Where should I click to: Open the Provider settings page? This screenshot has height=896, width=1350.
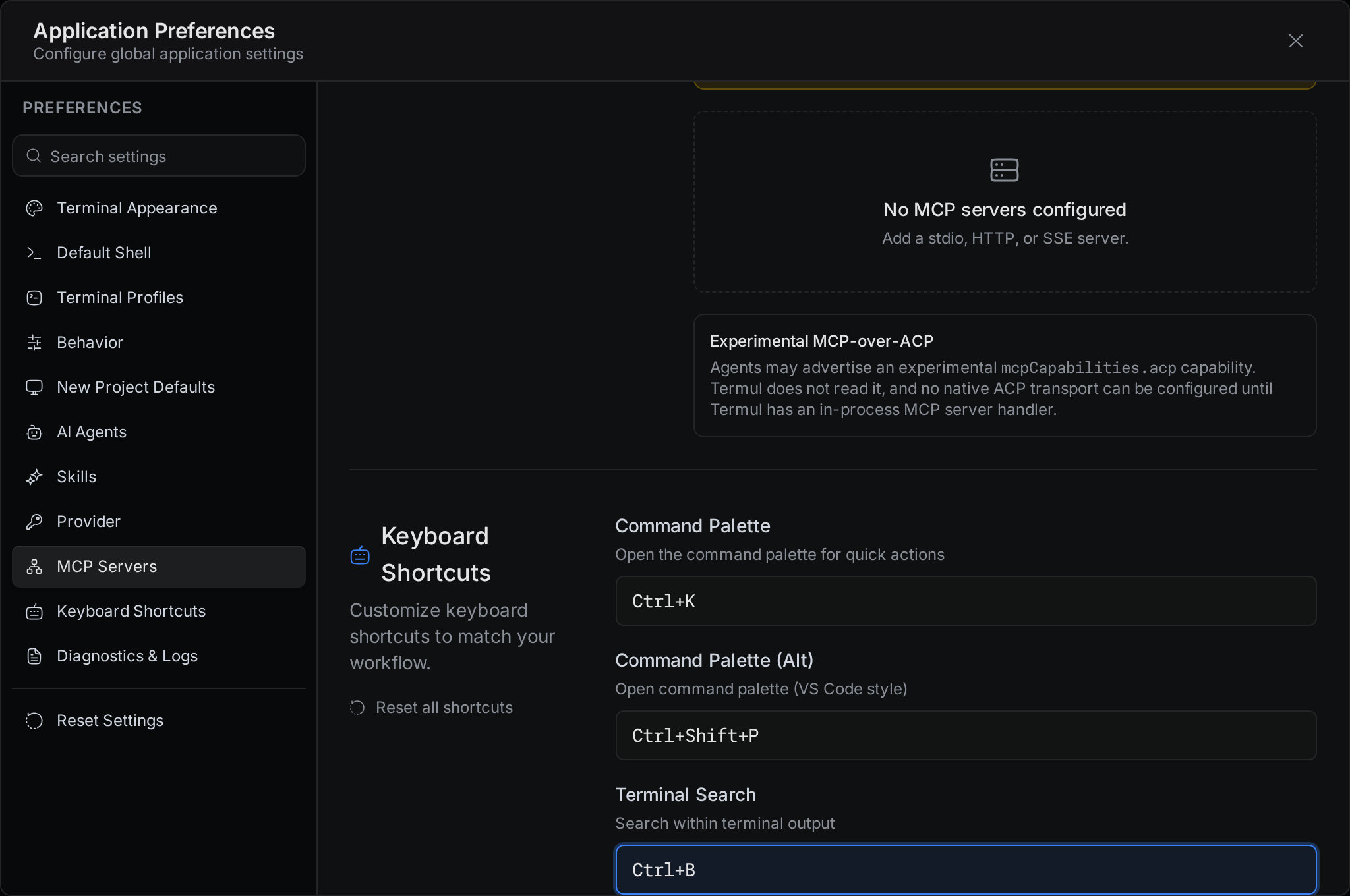[x=159, y=522]
